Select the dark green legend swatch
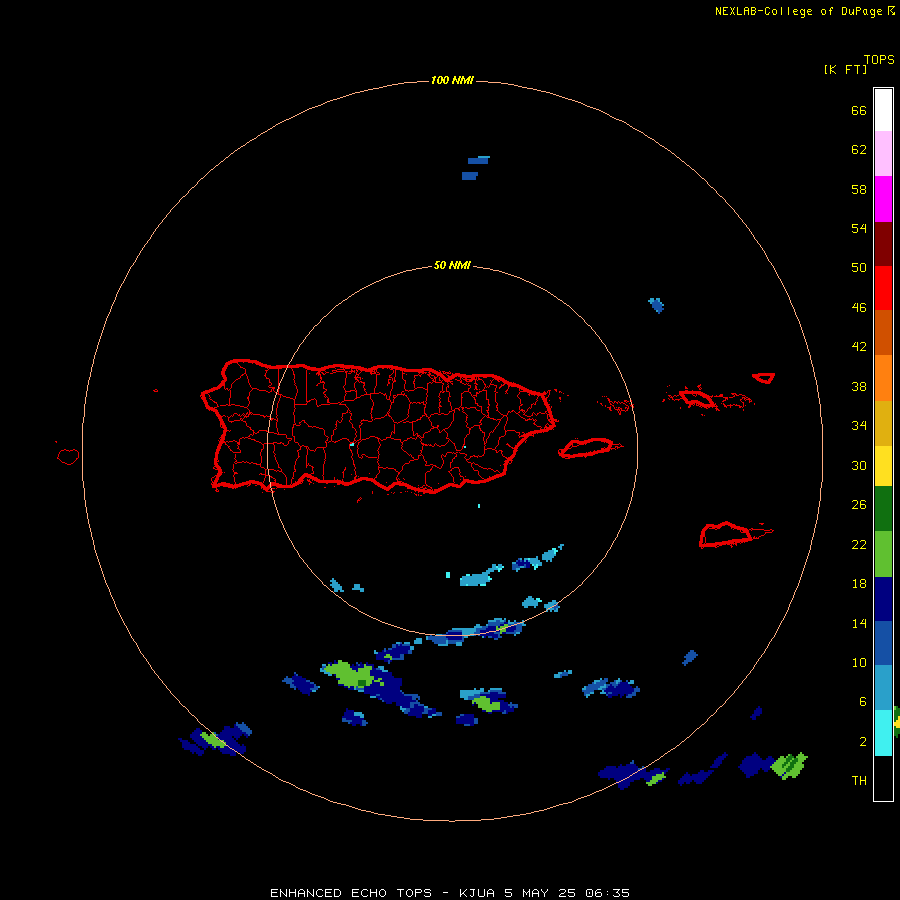This screenshot has width=900, height=900. (883, 509)
